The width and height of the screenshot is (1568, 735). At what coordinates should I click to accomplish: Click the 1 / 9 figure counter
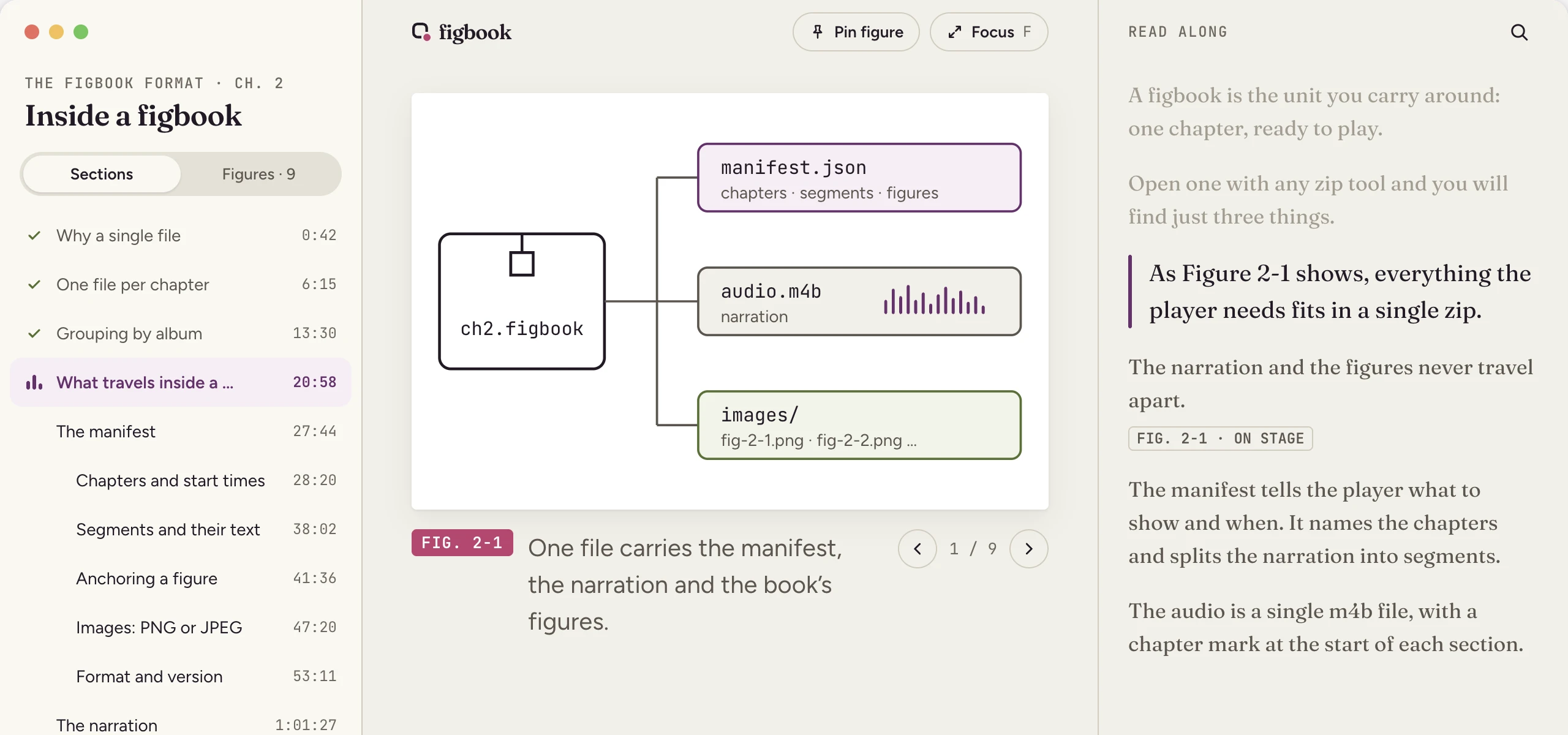pyautogui.click(x=973, y=549)
